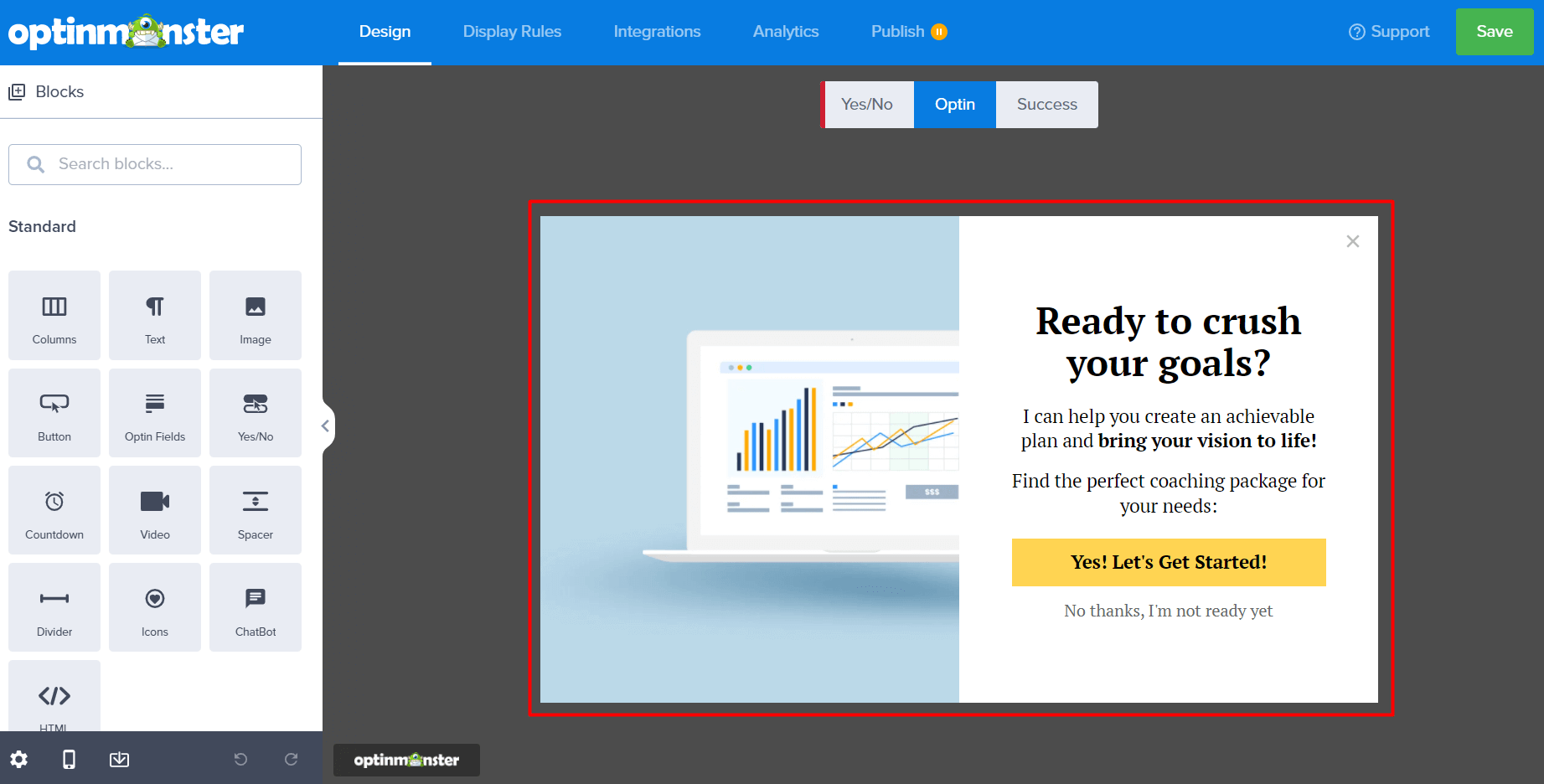Toggle mobile preview device icon
1544x784 pixels.
[70, 759]
